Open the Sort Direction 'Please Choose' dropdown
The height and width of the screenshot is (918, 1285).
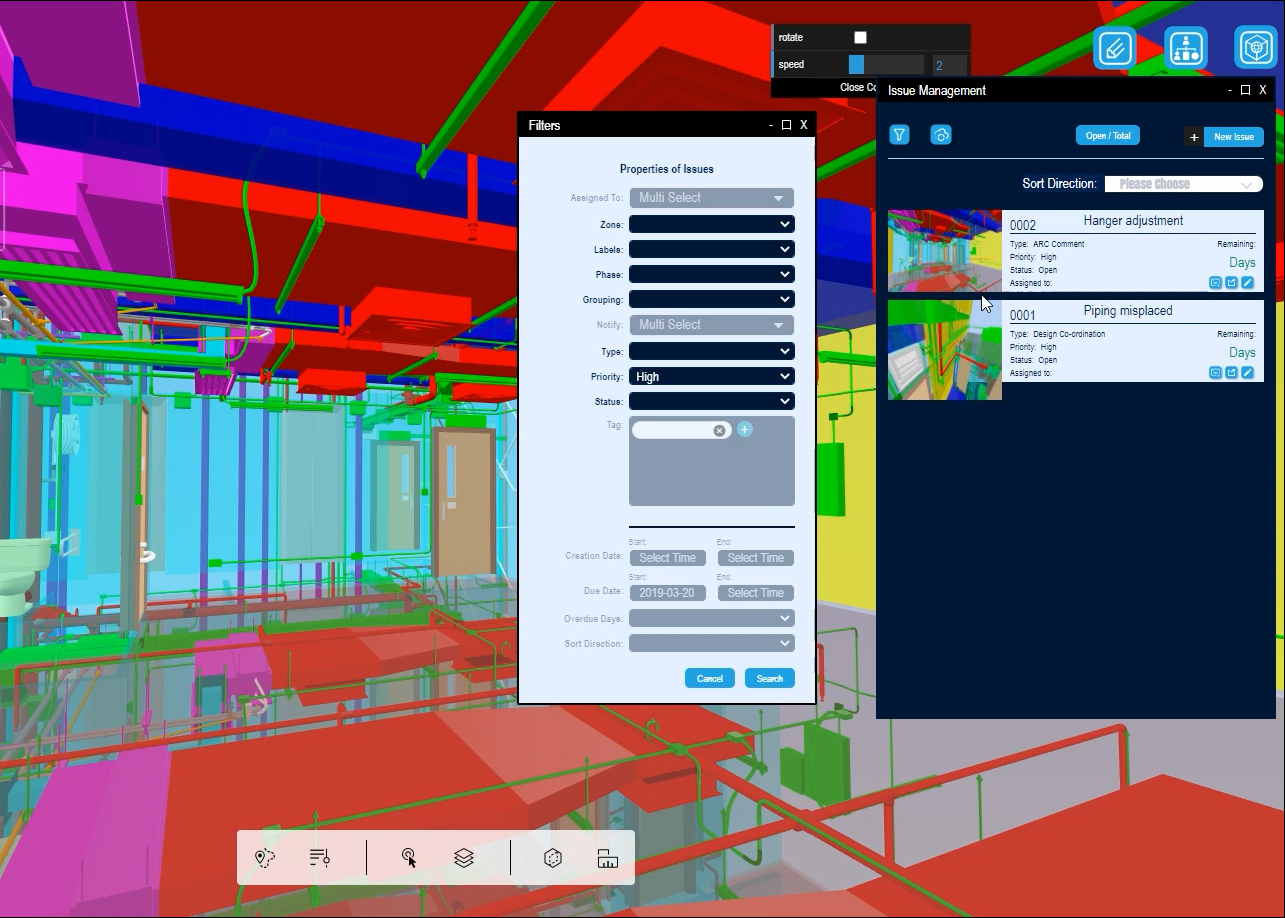tap(1183, 184)
